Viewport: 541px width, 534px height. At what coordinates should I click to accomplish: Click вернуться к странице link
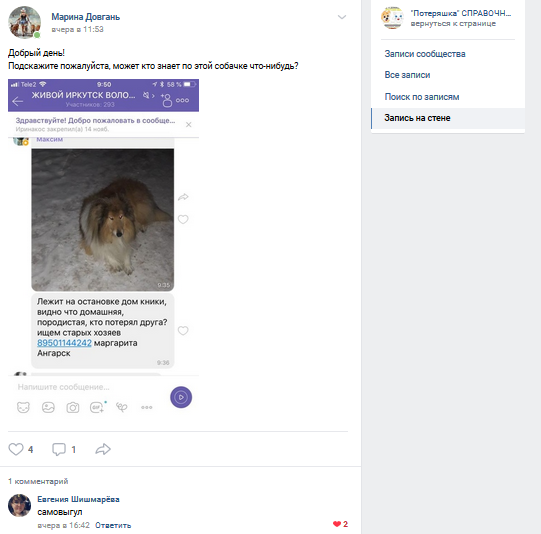point(453,23)
